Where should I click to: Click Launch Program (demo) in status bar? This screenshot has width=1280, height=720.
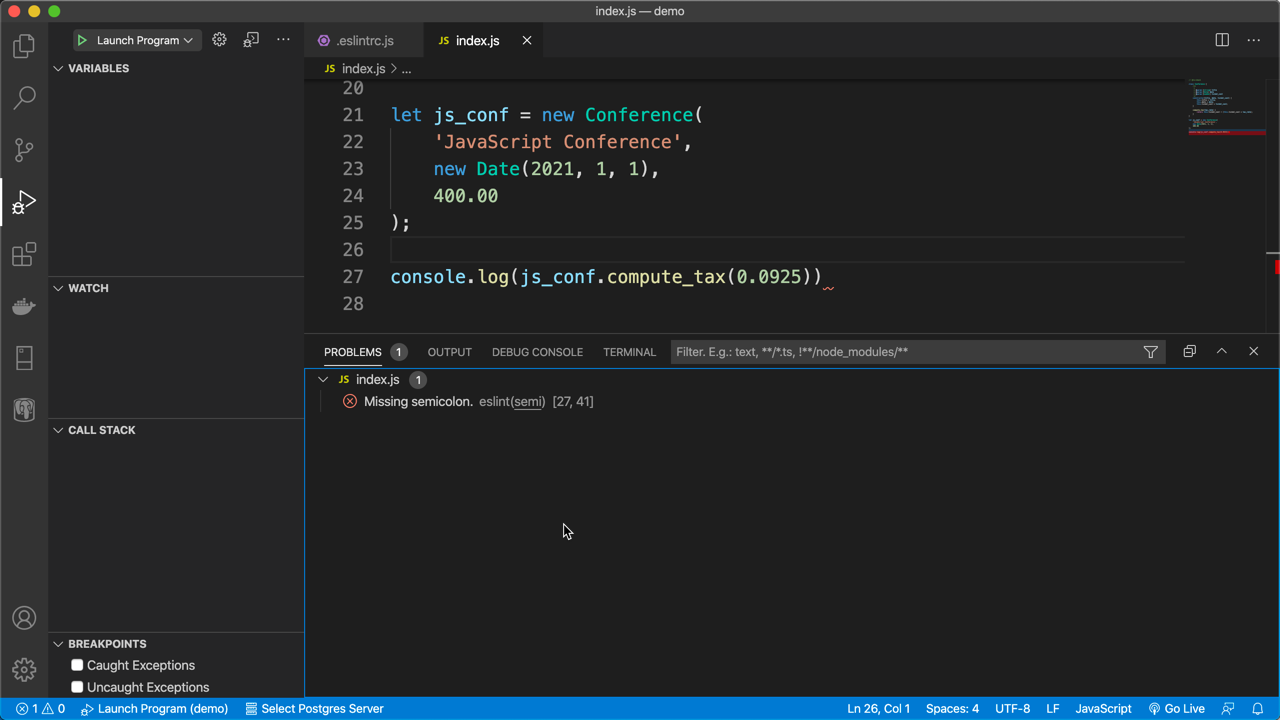[154, 709]
